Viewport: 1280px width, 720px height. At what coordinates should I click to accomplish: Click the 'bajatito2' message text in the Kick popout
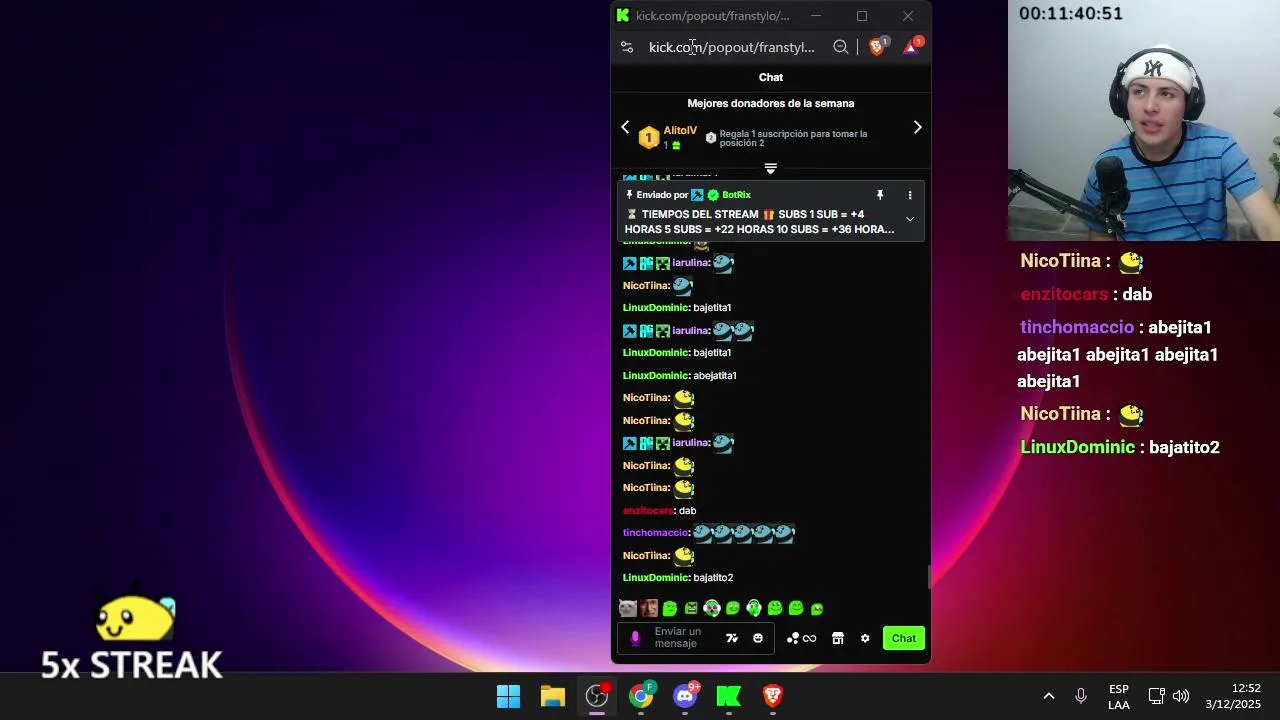coord(713,578)
